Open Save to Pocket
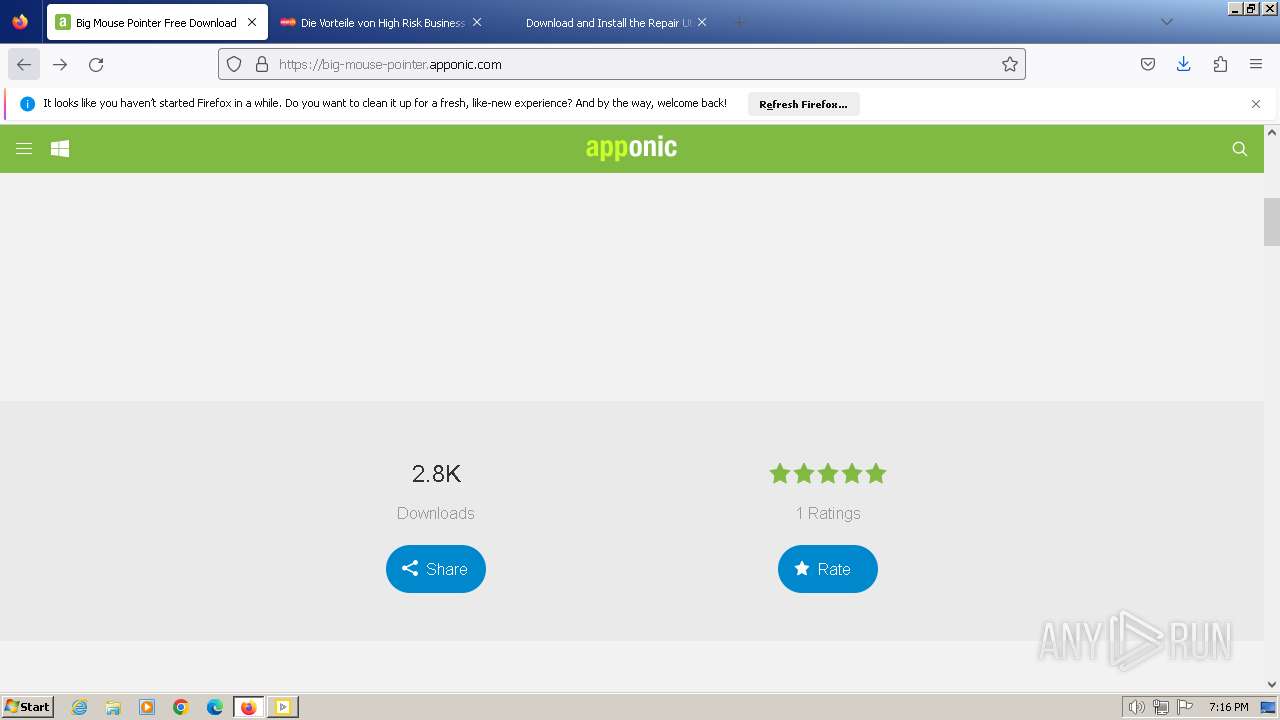Viewport: 1280px width, 720px height. coord(1148,64)
